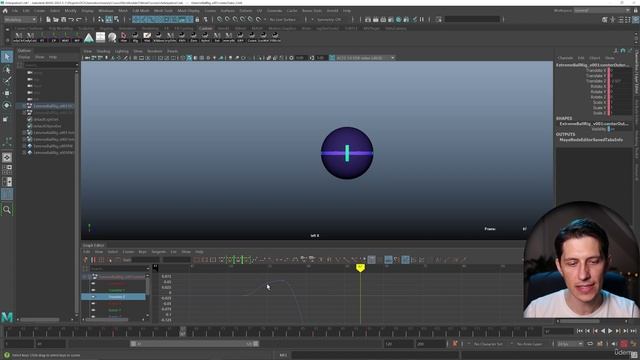Open the Workspace dropdown

tap(602, 11)
